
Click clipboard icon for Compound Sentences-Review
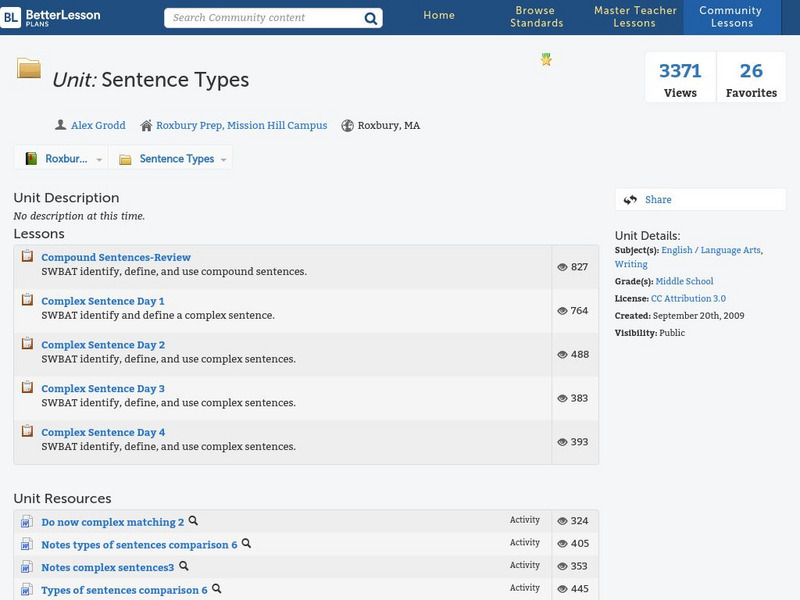point(28,257)
